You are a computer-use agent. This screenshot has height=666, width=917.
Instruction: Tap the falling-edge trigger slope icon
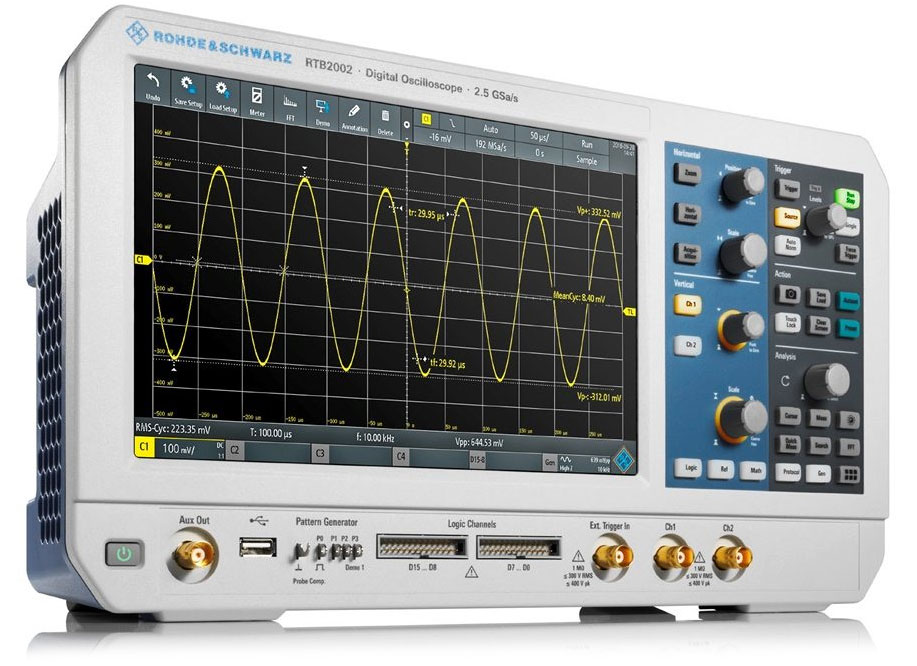452,123
